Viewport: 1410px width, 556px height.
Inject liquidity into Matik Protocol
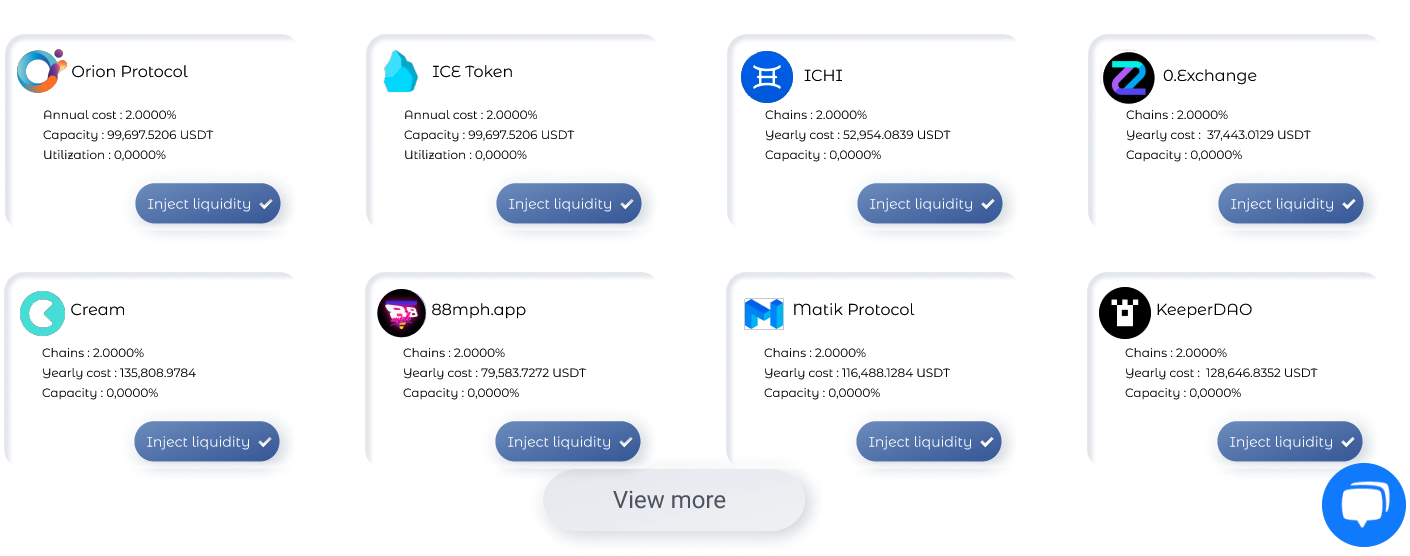pos(929,441)
